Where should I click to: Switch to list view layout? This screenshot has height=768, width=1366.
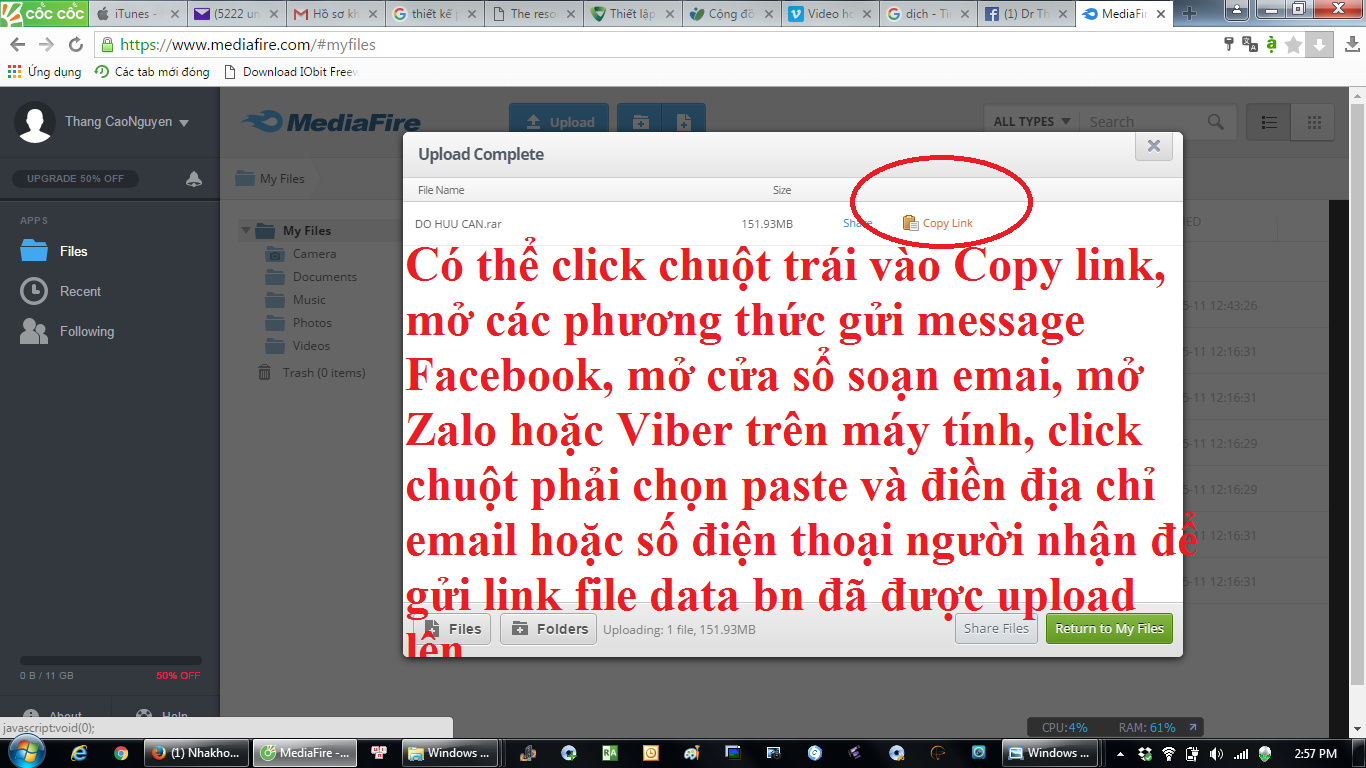tap(1269, 122)
